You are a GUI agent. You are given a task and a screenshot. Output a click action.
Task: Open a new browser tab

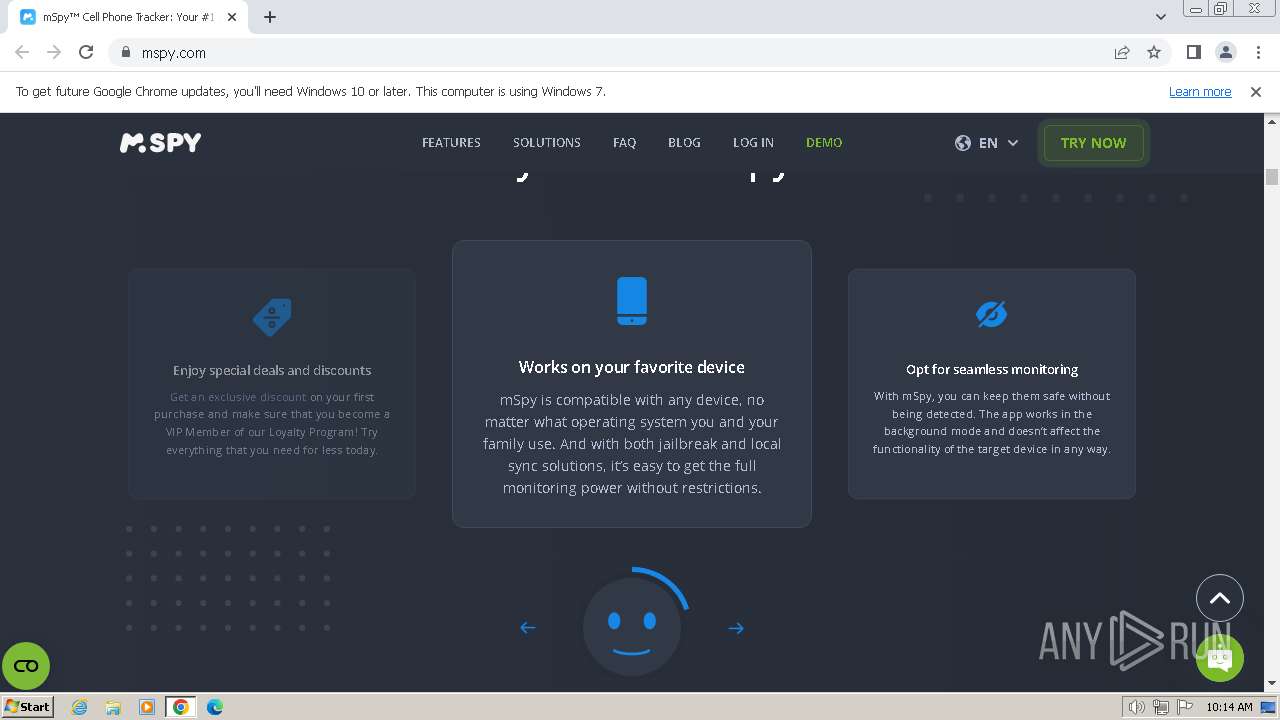tap(270, 17)
